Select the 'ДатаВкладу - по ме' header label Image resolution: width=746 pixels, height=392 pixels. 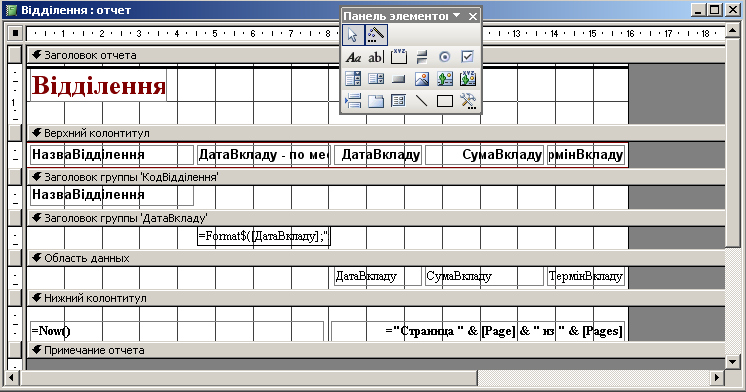tap(264, 155)
